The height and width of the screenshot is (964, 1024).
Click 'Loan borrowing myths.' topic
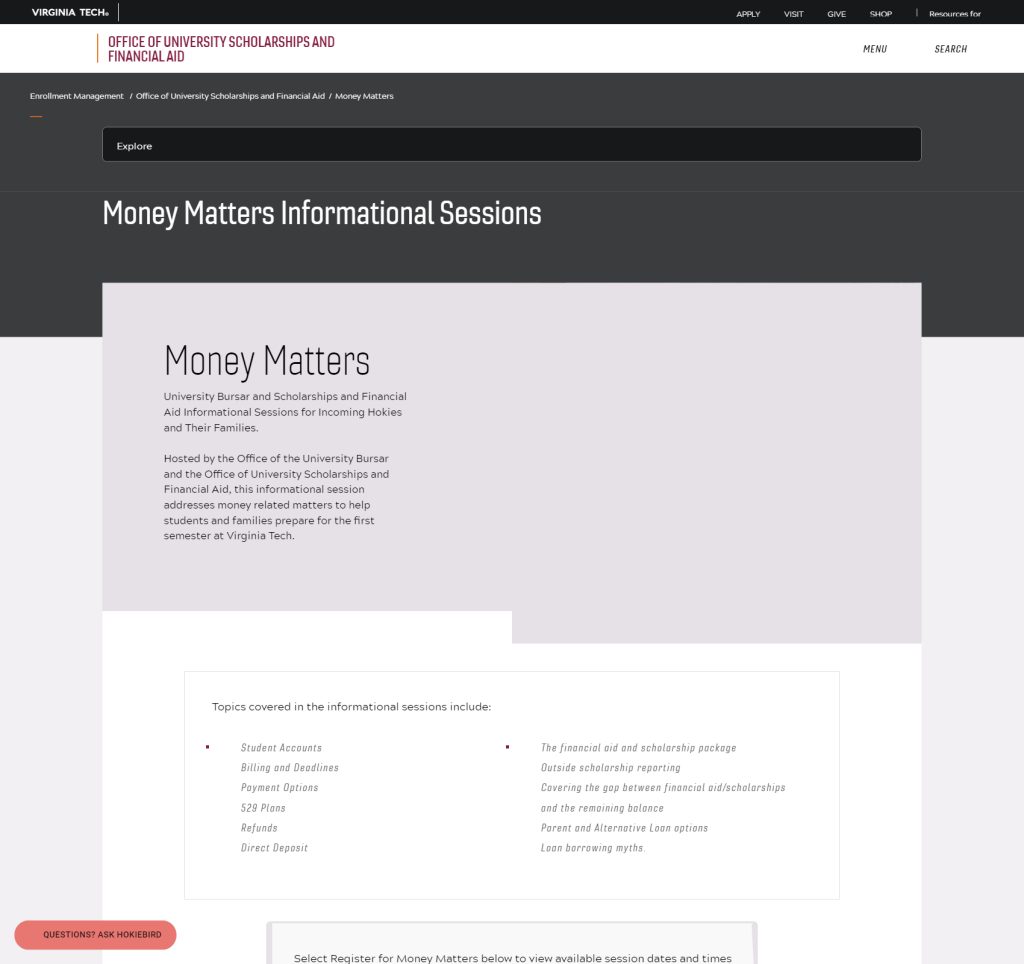coord(593,848)
